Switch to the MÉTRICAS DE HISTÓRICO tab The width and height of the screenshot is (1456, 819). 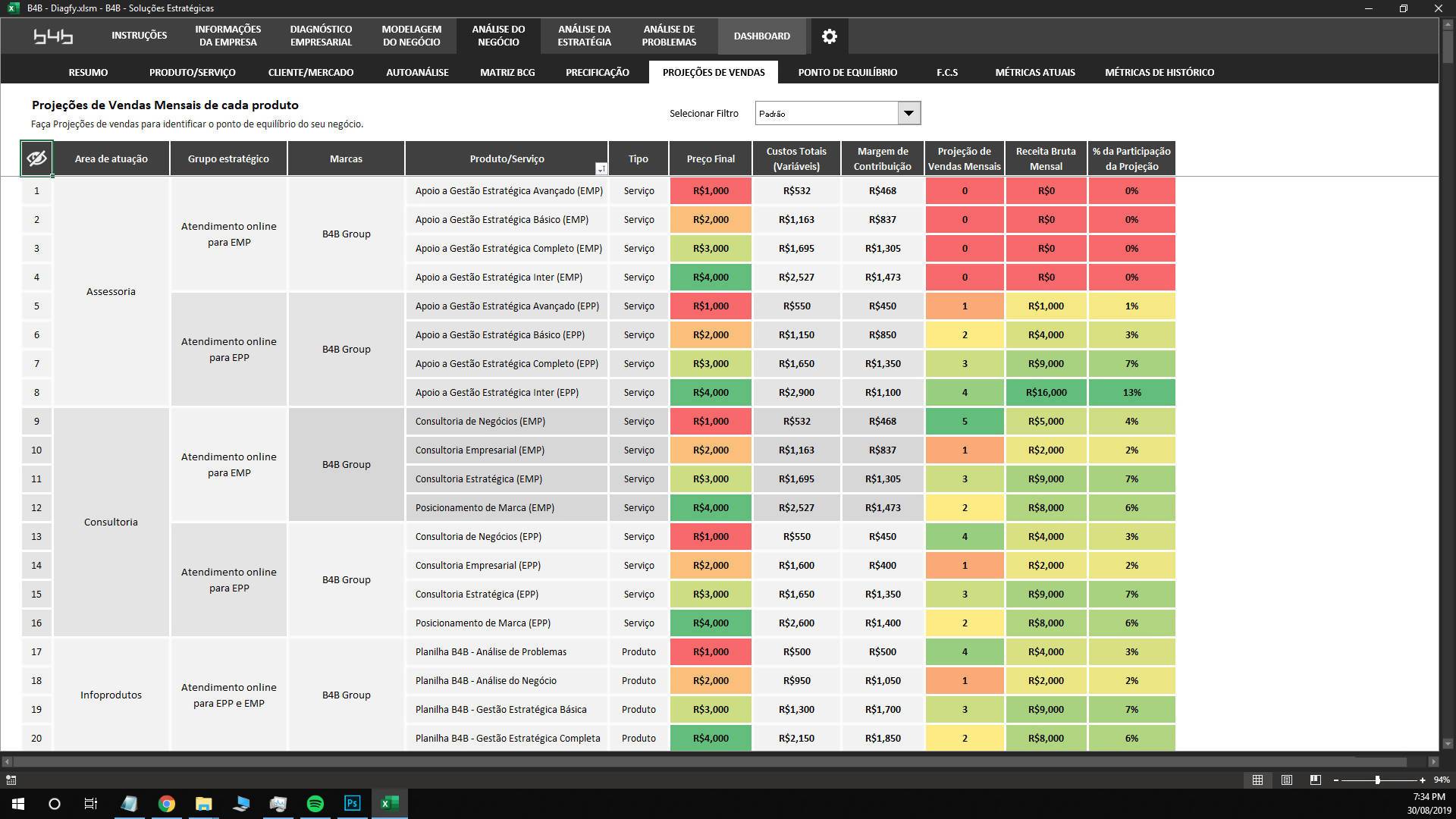point(1159,72)
